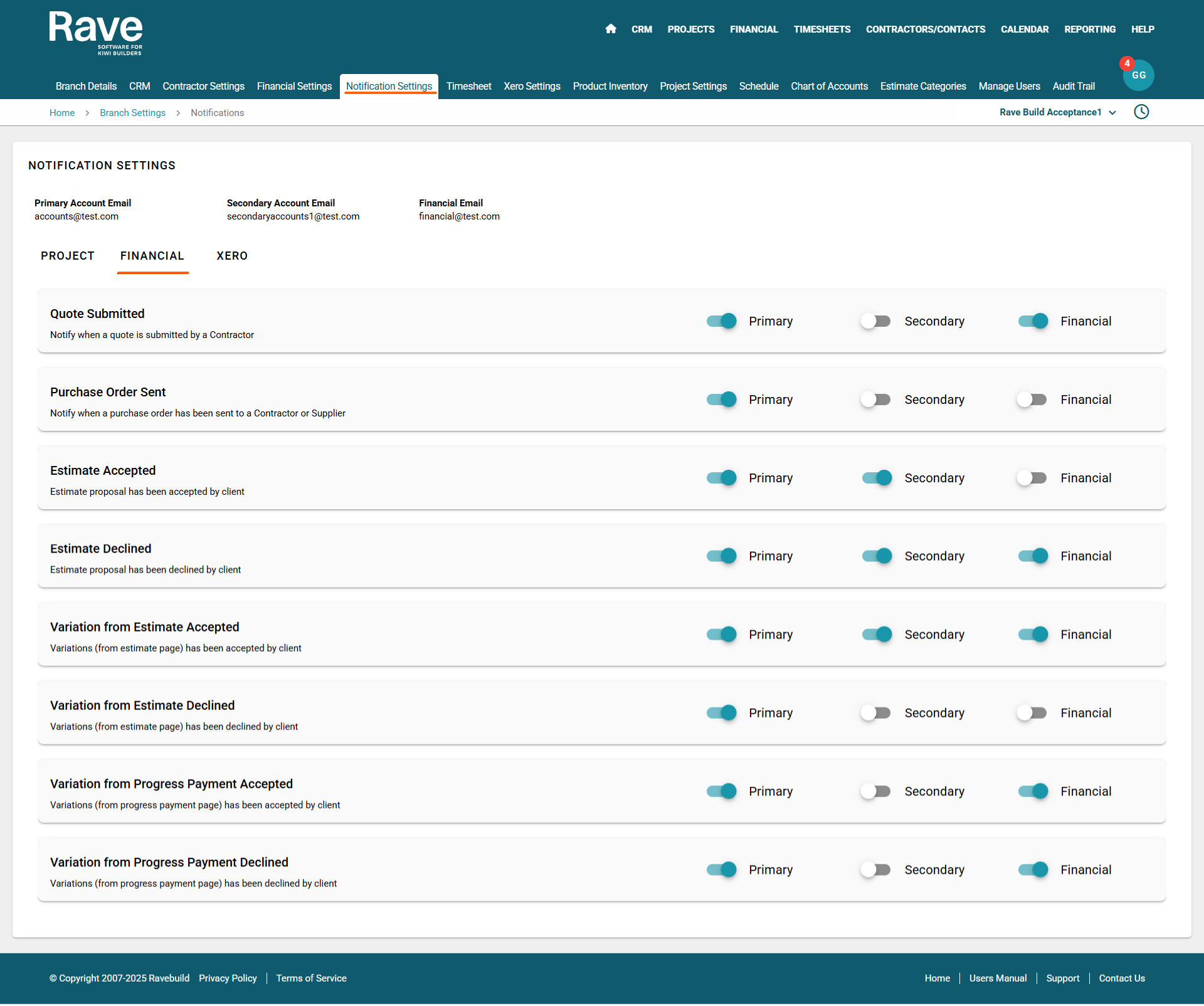
Task: Turn on Financial toggle for Estimate Accepted
Action: pos(1032,478)
